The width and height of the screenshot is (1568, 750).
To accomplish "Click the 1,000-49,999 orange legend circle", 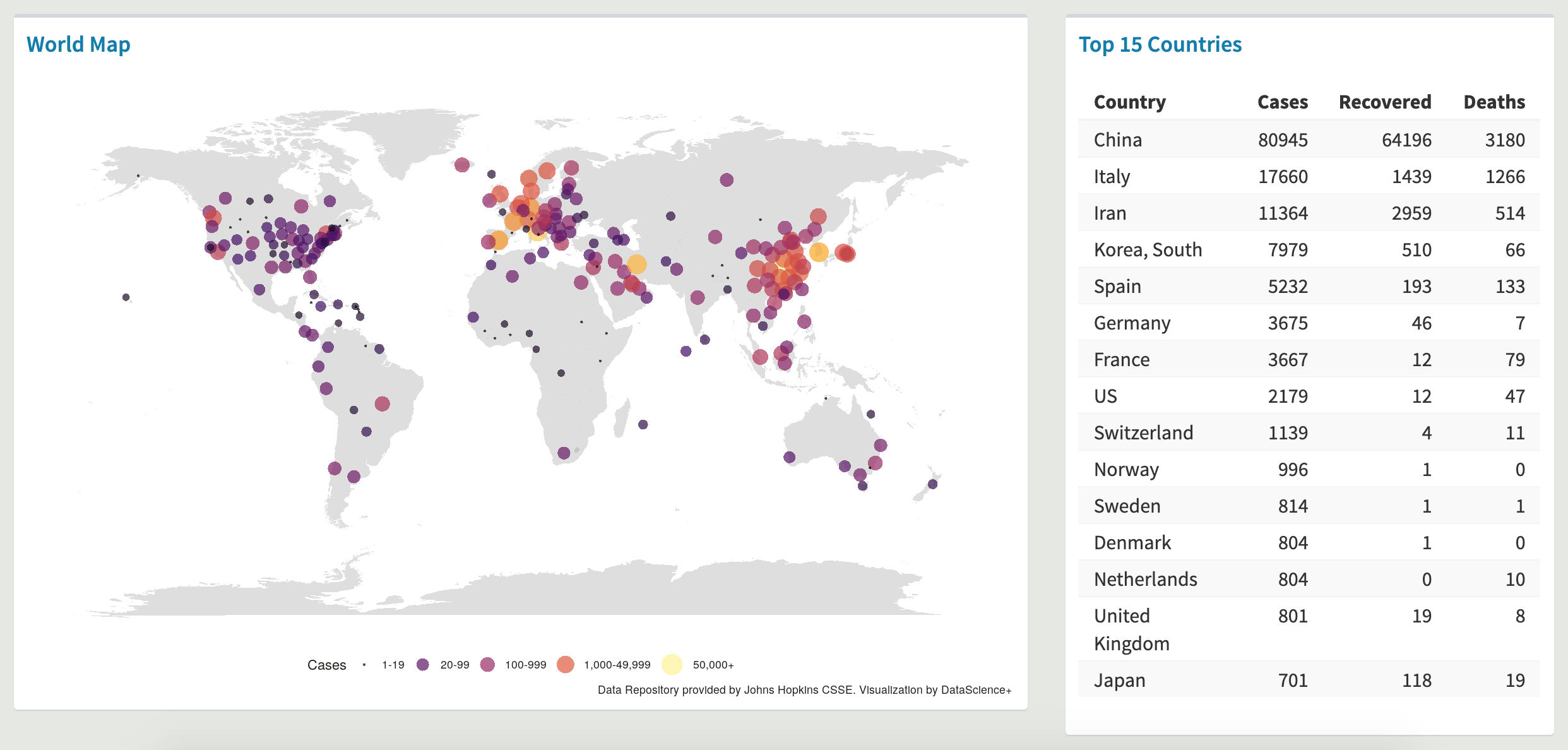I will coord(566,664).
